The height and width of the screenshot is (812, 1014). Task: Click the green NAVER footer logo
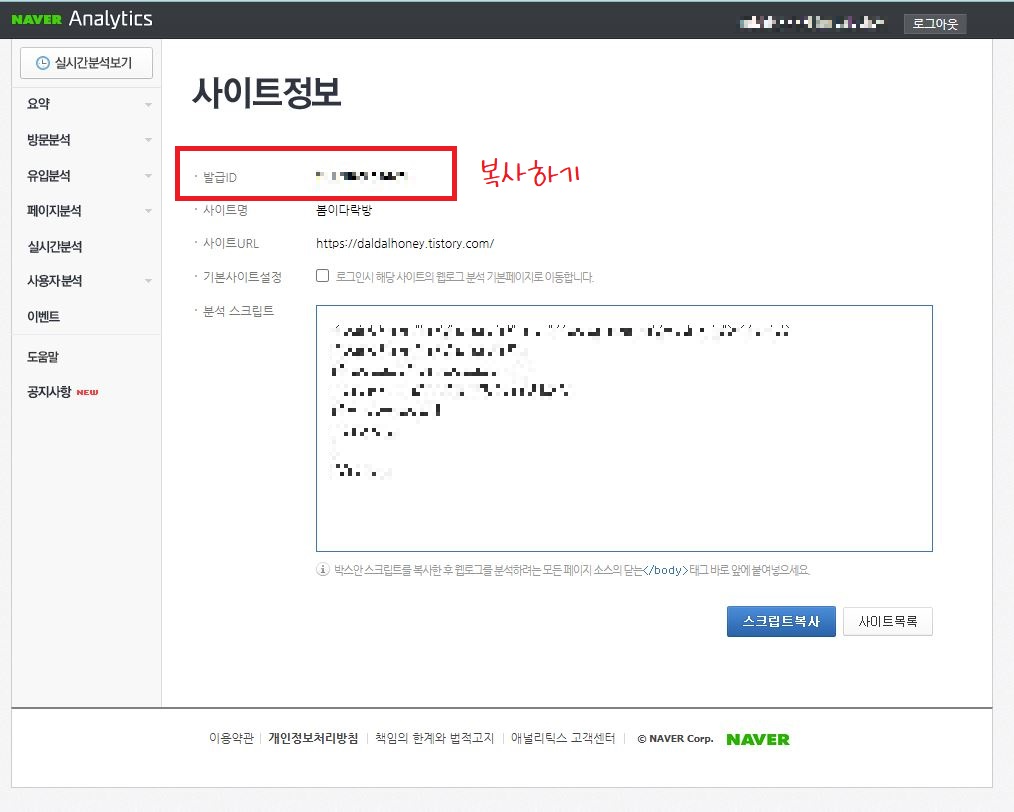pyautogui.click(x=758, y=739)
